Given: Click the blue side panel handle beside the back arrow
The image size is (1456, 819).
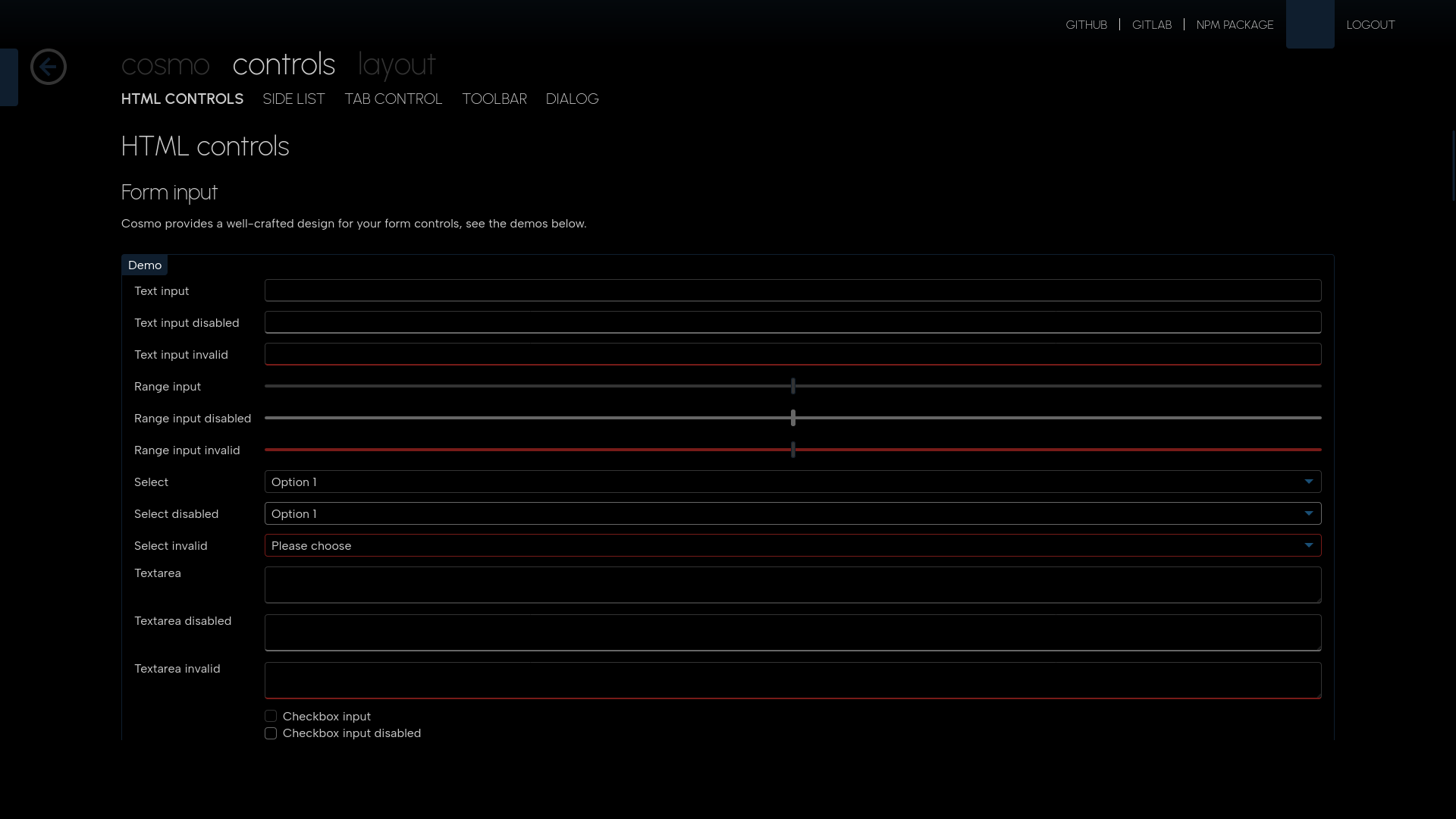Looking at the screenshot, I should [x=9, y=77].
